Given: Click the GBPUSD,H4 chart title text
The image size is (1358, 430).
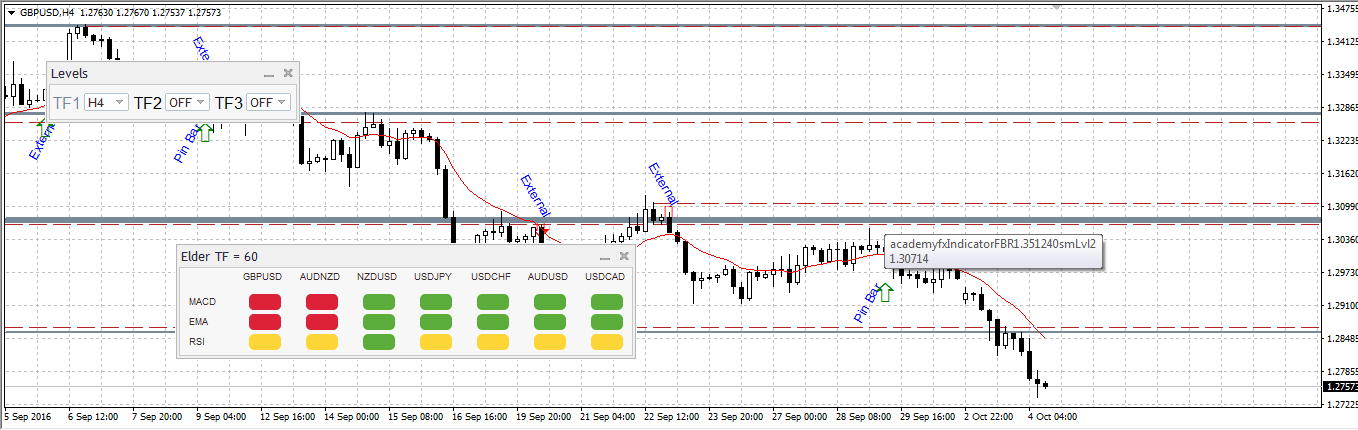Looking at the screenshot, I should click(x=47, y=12).
